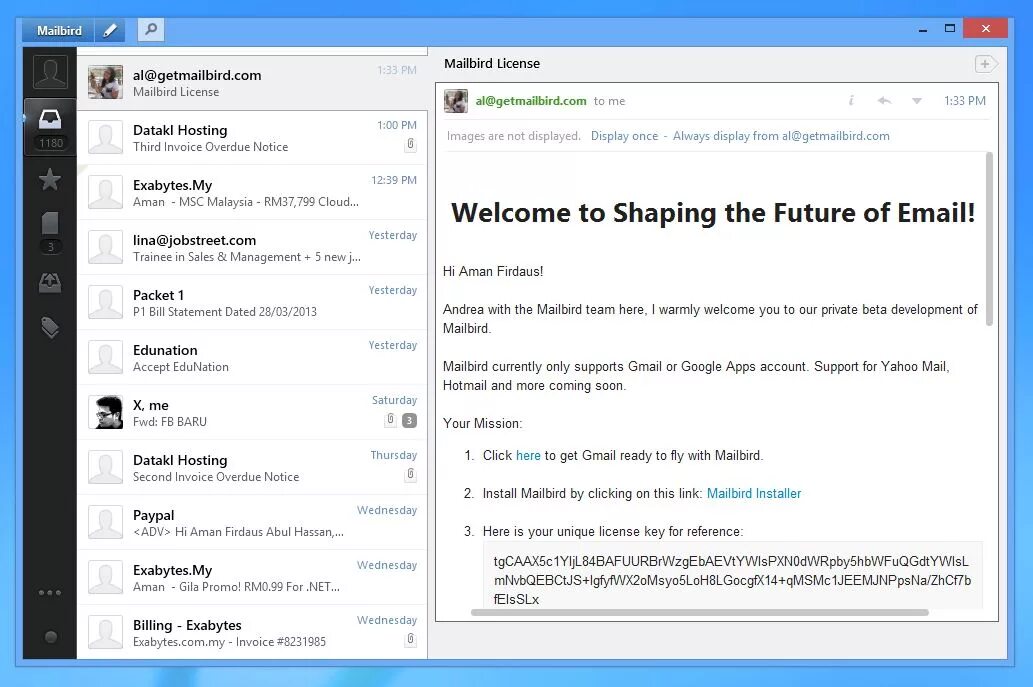Open the Fwd: FB BARU conversation
1033x687 pixels.
click(x=252, y=412)
